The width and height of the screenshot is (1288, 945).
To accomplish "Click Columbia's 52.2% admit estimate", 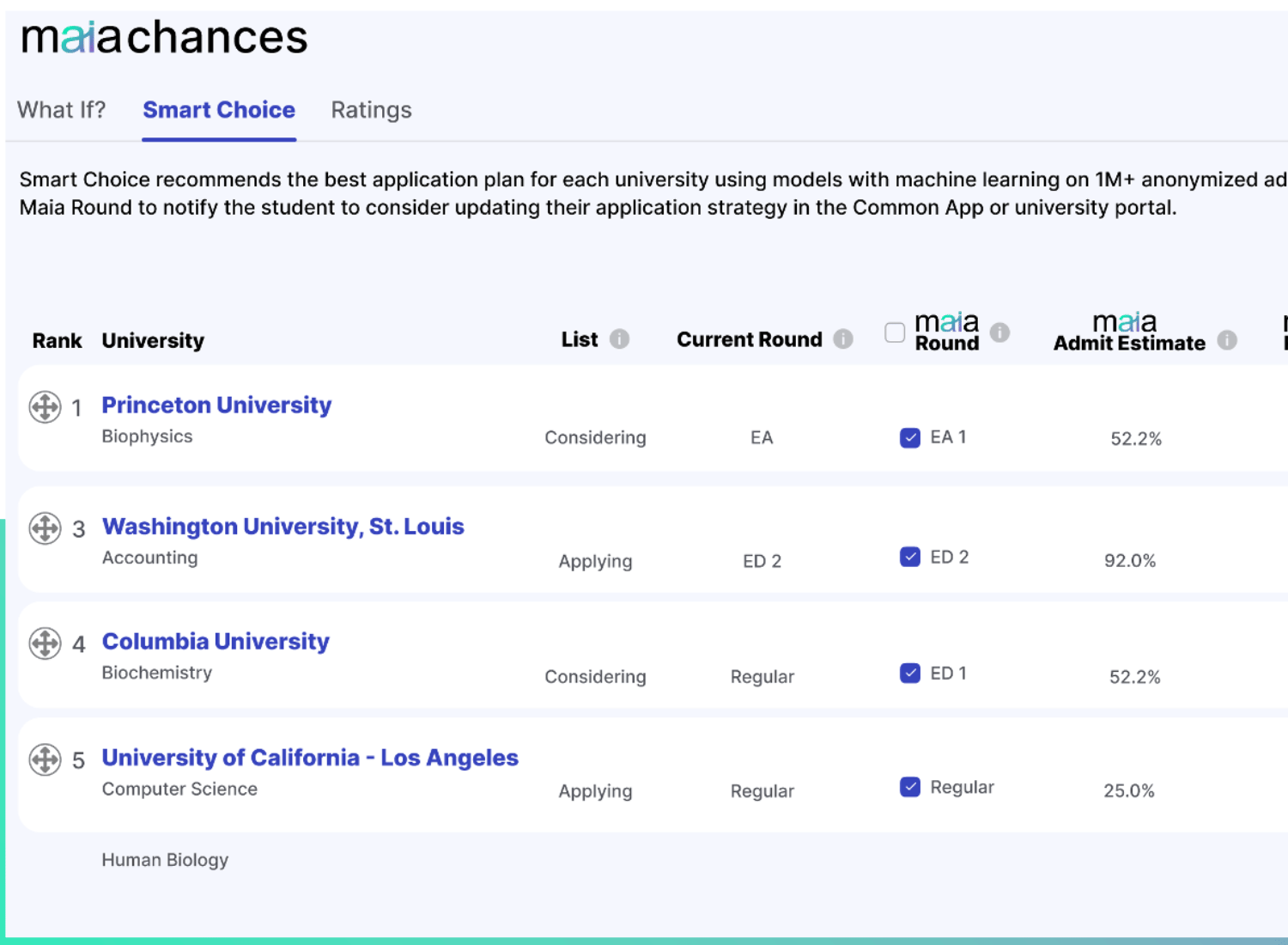I will click(x=1134, y=677).
